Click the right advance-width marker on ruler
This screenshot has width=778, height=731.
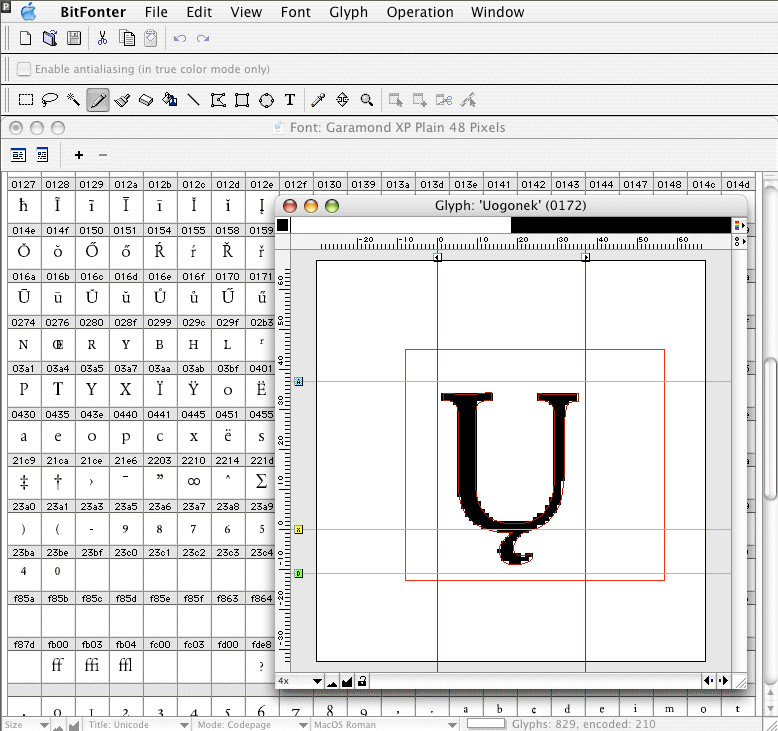click(585, 257)
